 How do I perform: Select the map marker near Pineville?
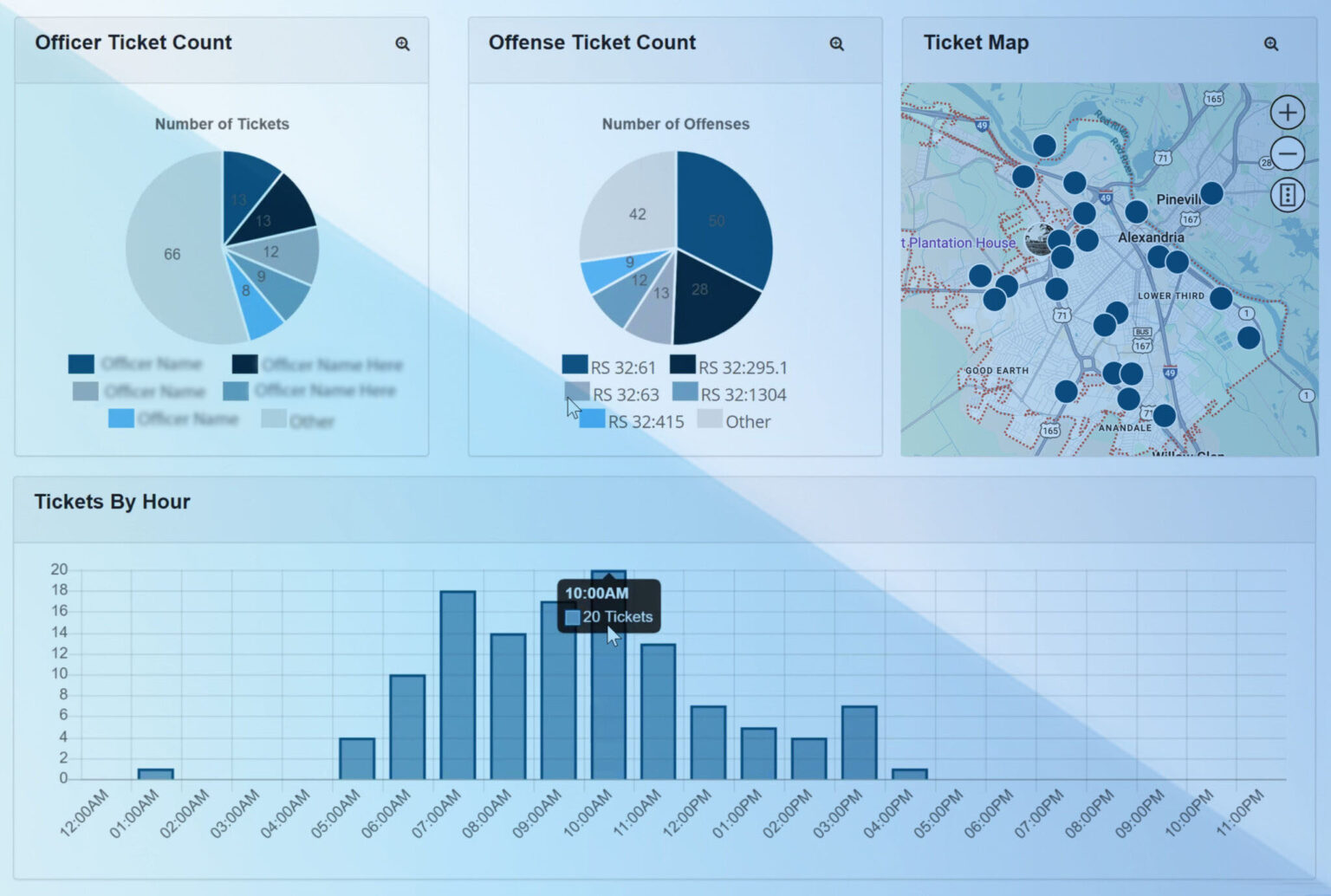pos(1211,192)
